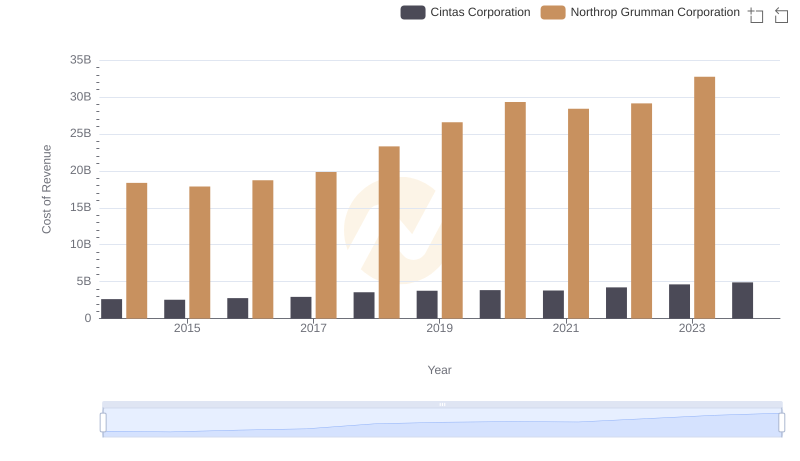Select the 2024 Cintas bar

742,300
